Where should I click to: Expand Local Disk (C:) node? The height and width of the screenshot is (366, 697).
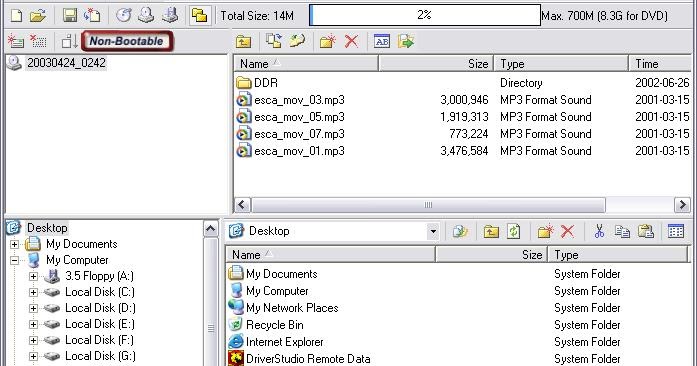point(33,292)
